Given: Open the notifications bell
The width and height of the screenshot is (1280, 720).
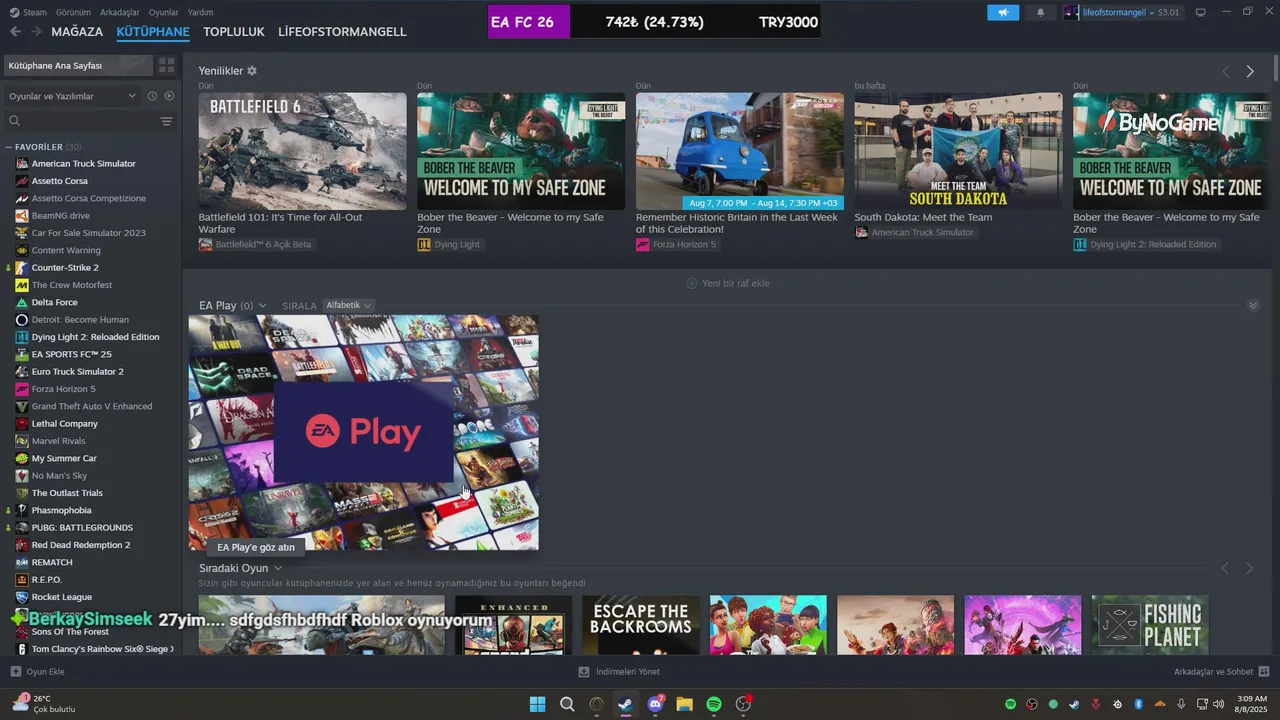Looking at the screenshot, I should click(x=1040, y=12).
